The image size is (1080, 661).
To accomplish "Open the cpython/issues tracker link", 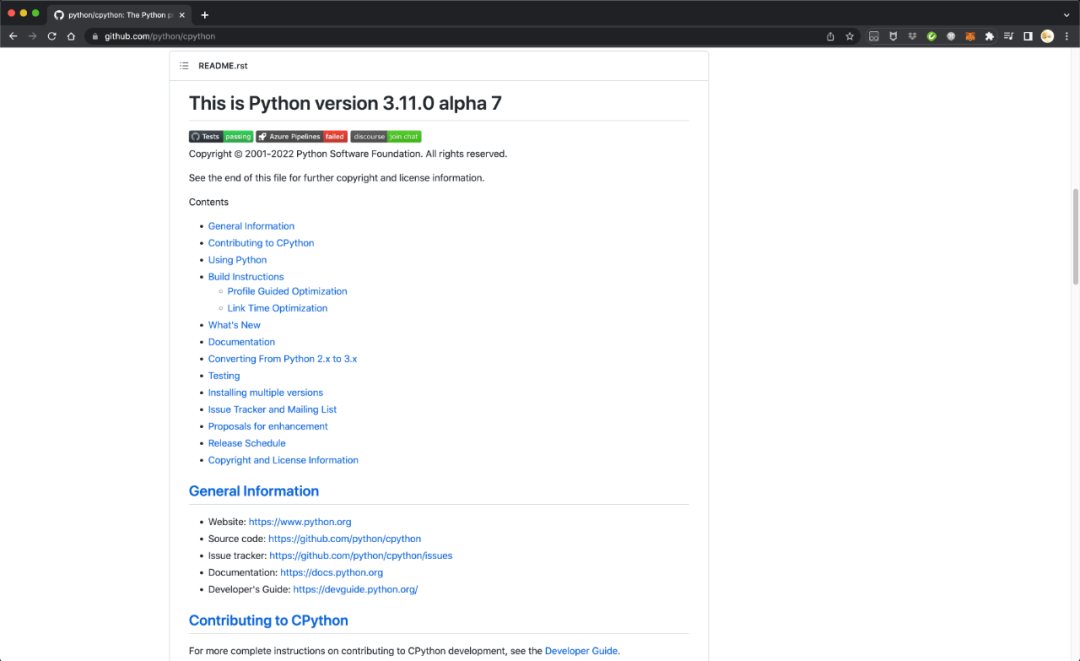I will tap(361, 556).
